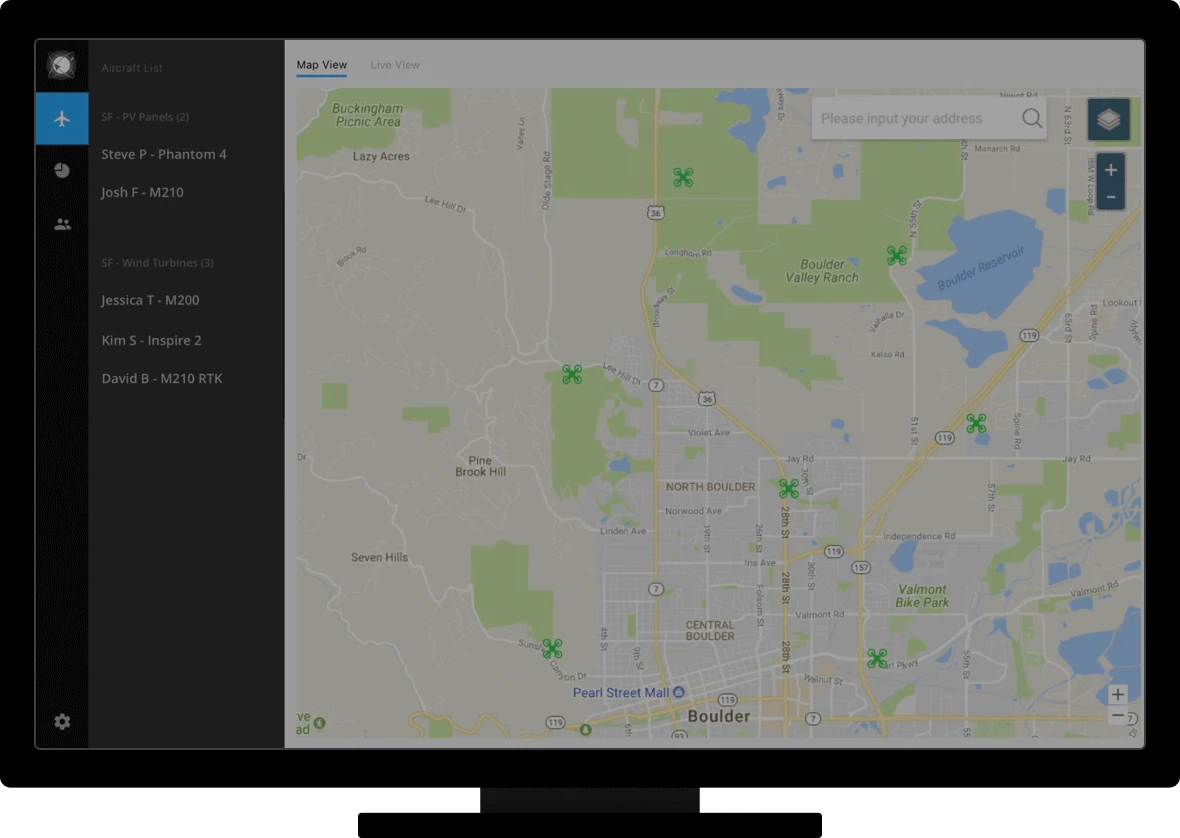Click the NORTH BOULDER map label

(710, 487)
